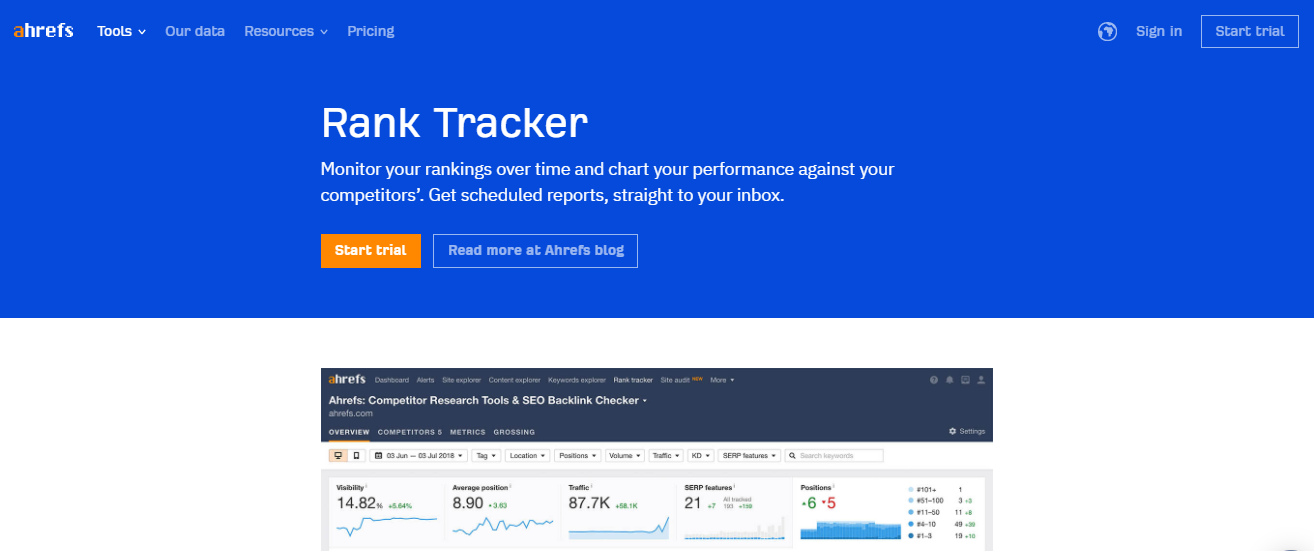The height and width of the screenshot is (551, 1314).
Task: Switch to the COMPETITORS 5 tab
Action: [410, 432]
